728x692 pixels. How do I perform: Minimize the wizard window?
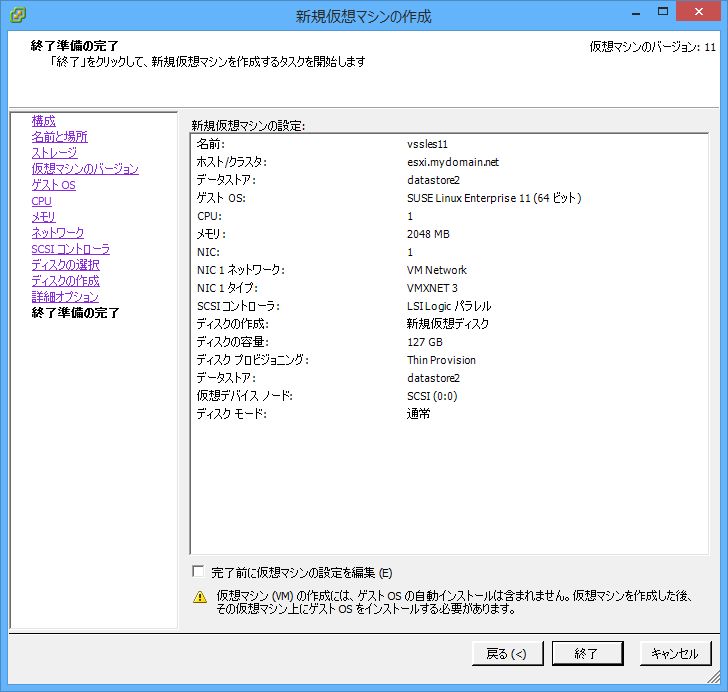tap(636, 13)
